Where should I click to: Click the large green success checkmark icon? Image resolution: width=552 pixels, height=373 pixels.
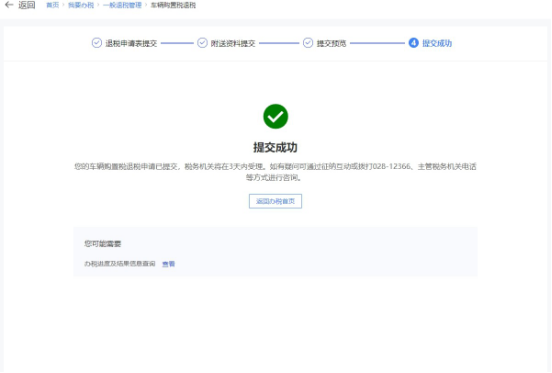(276, 116)
